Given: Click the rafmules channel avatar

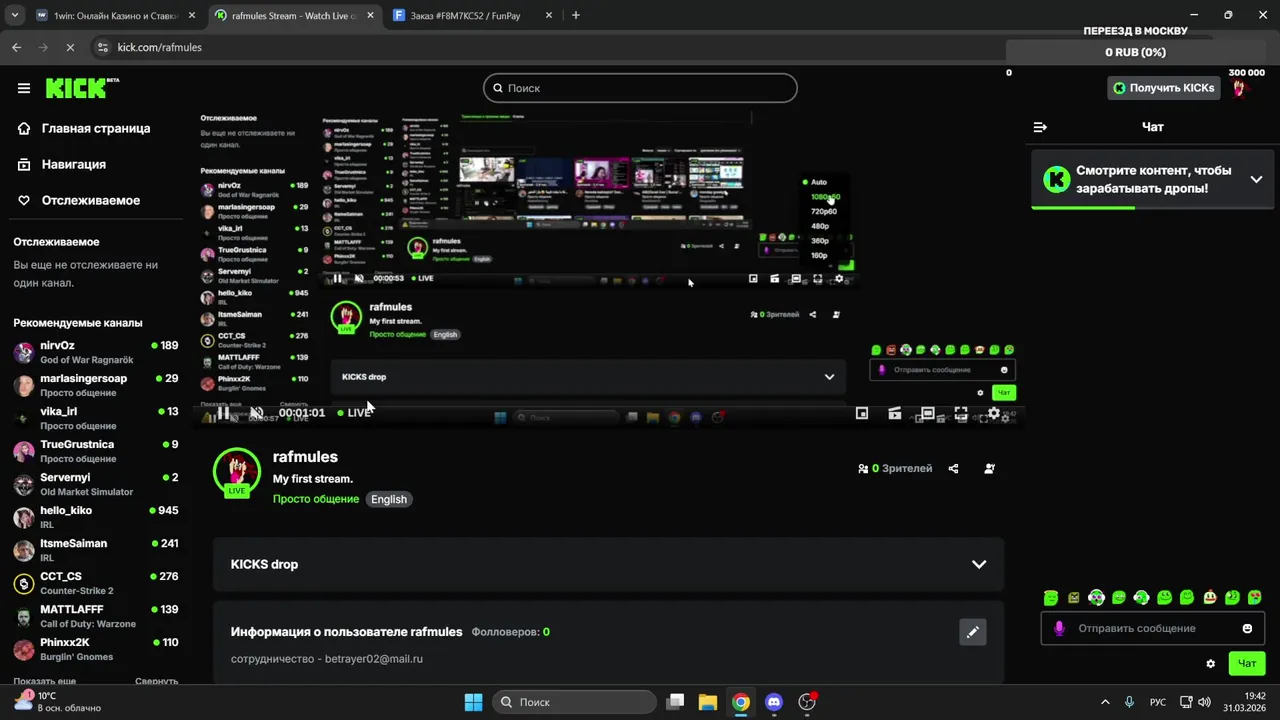Looking at the screenshot, I should pyautogui.click(x=237, y=473).
